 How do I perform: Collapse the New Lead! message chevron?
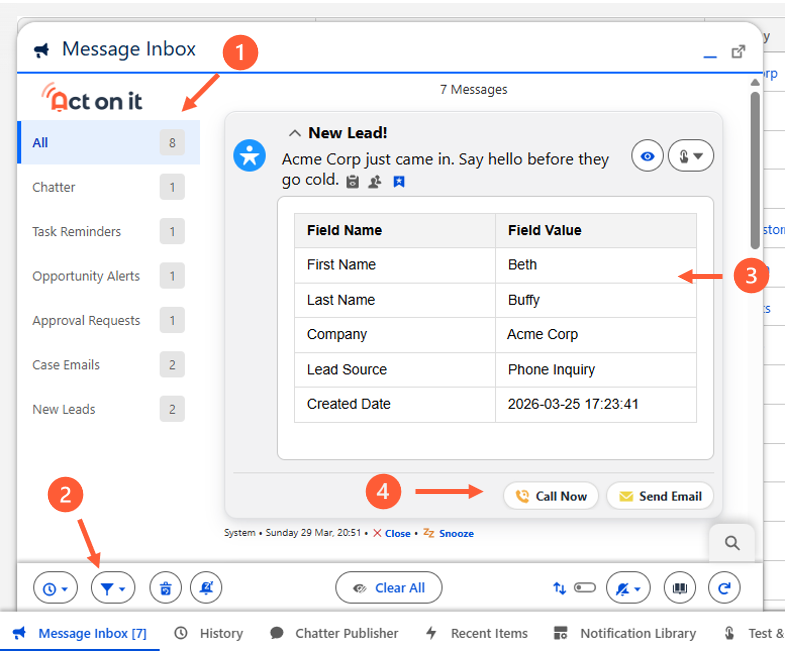tap(295, 134)
